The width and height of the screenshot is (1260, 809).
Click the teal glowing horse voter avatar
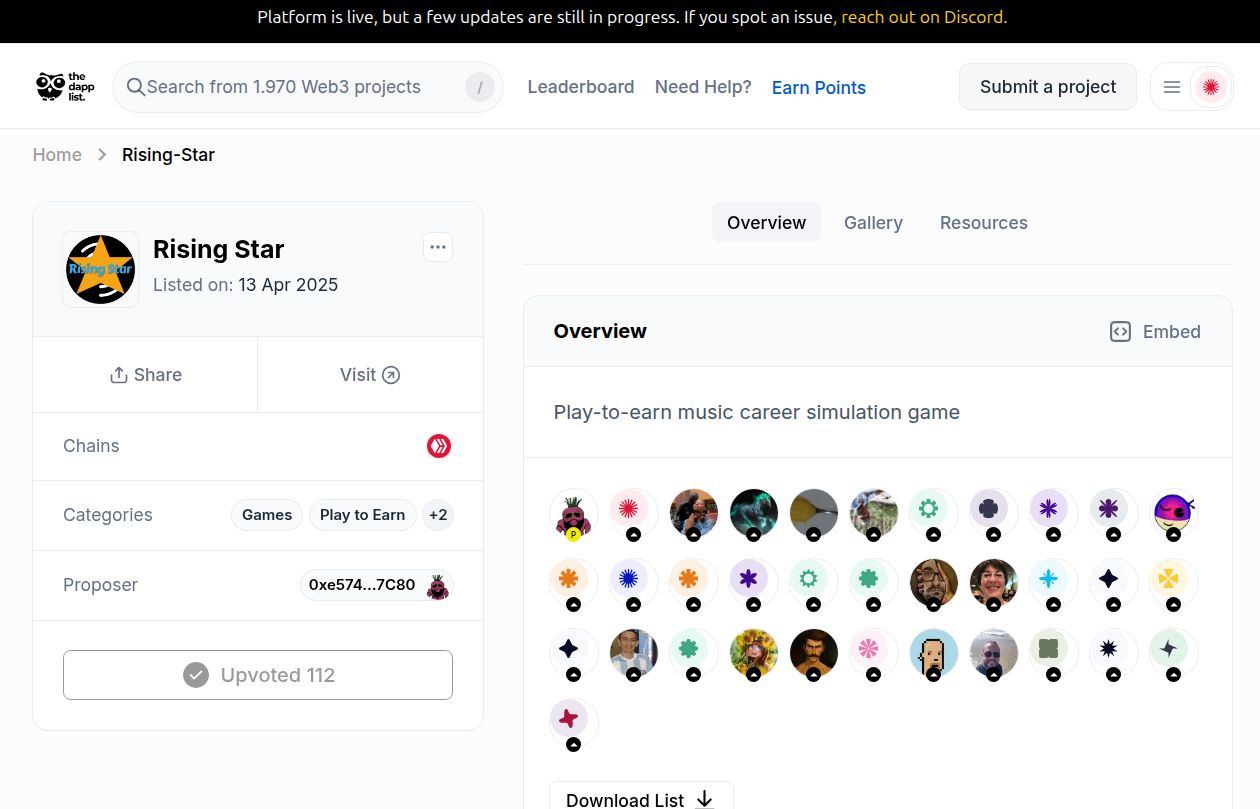point(753,514)
